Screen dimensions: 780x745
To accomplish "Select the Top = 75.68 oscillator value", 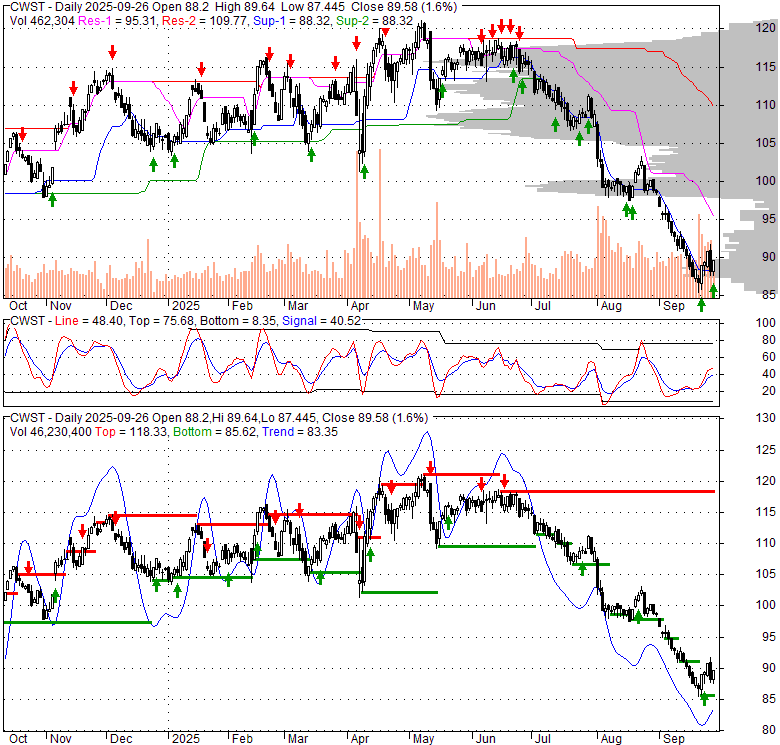I will coord(161,321).
